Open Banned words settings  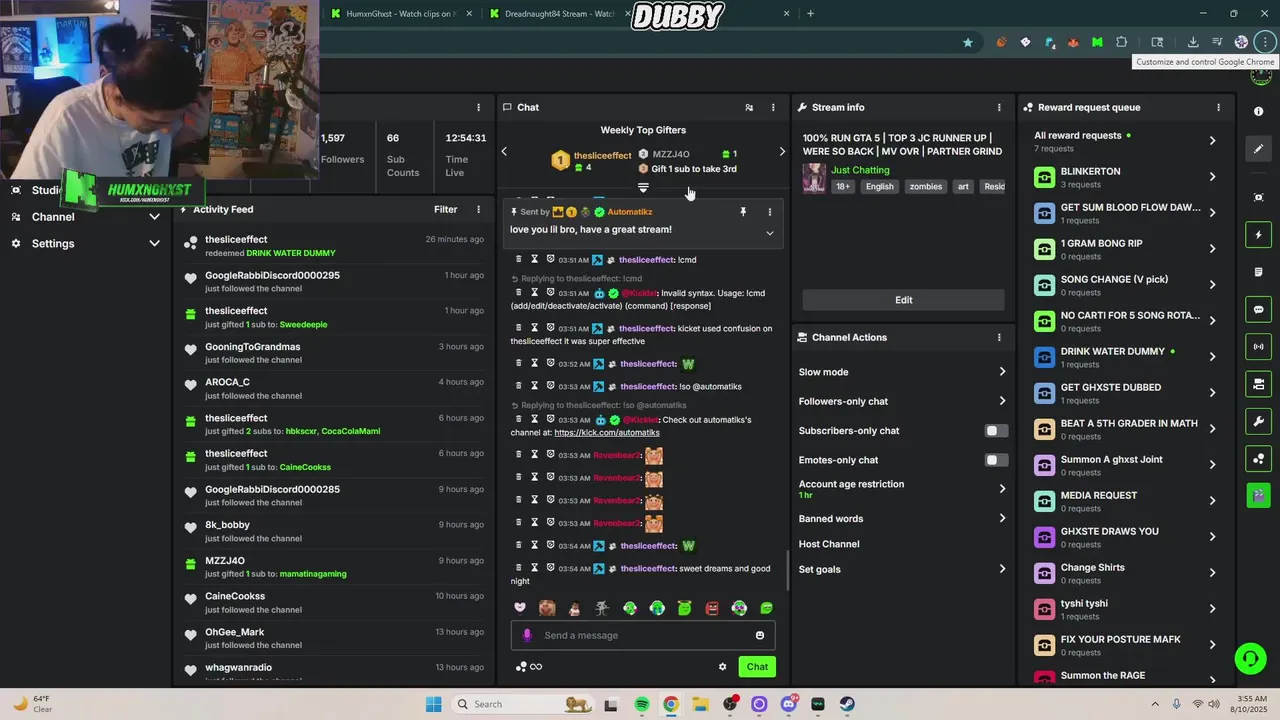[903, 518]
